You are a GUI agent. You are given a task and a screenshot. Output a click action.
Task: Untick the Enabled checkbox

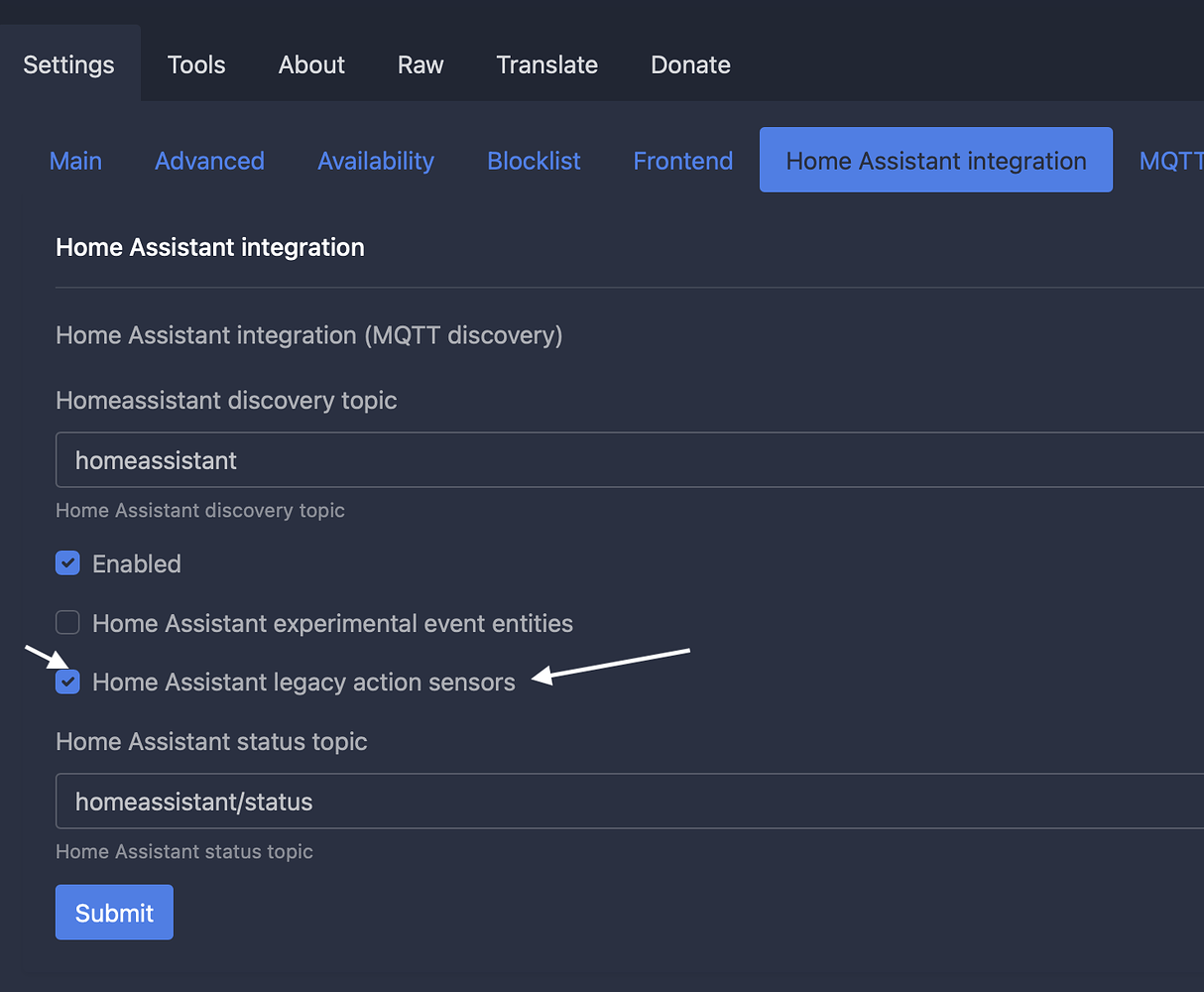67,563
